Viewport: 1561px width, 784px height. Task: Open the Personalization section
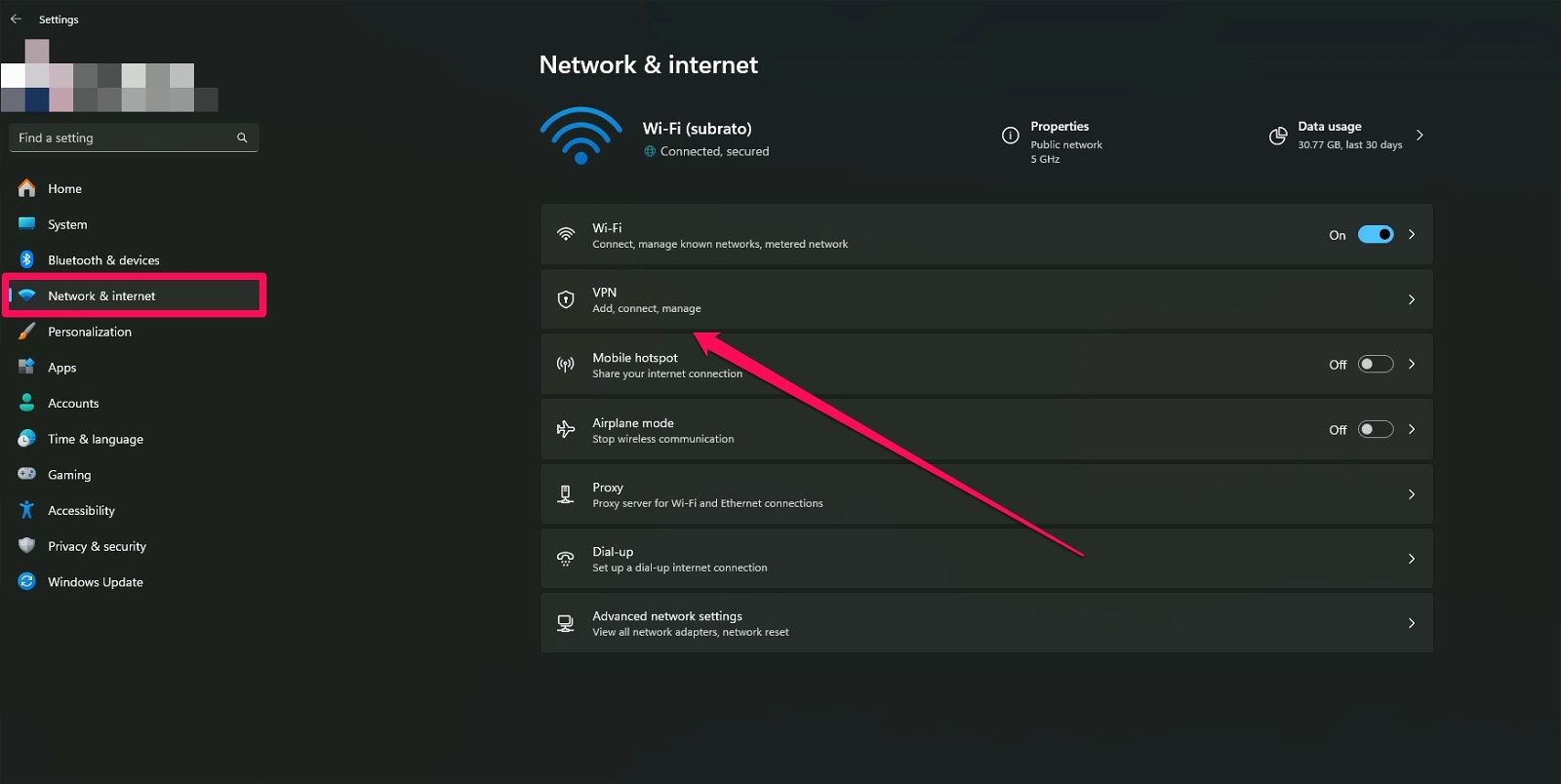(x=90, y=332)
